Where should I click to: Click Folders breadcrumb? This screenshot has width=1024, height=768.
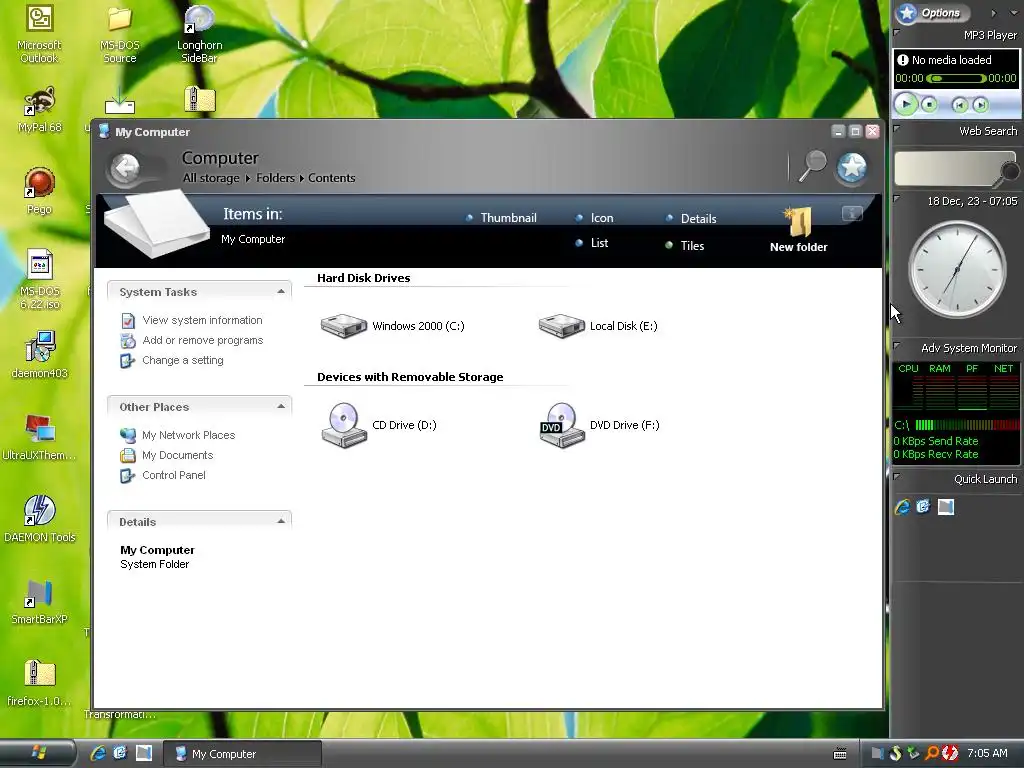276,178
